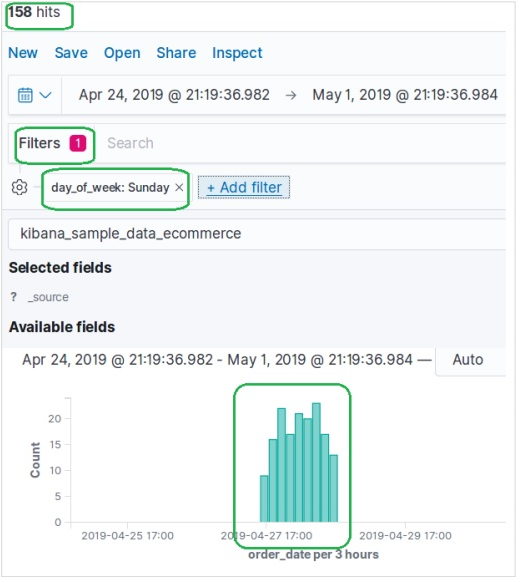Click Save in the top menu
This screenshot has width=520, height=583.
[x=71, y=53]
